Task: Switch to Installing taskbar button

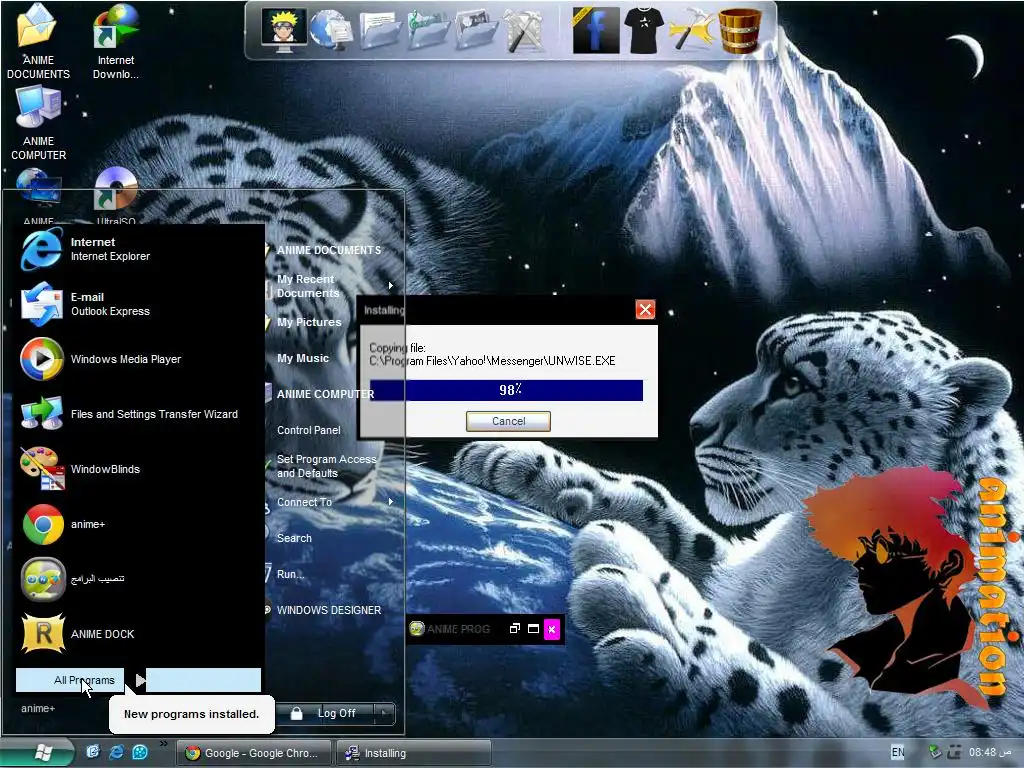Action: point(414,753)
